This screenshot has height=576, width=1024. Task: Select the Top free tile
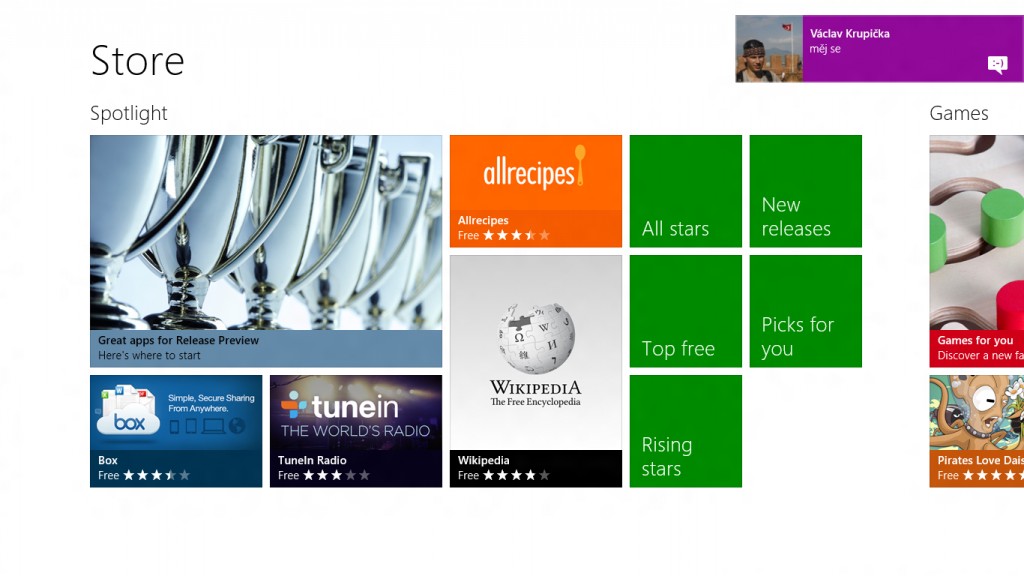(x=686, y=311)
